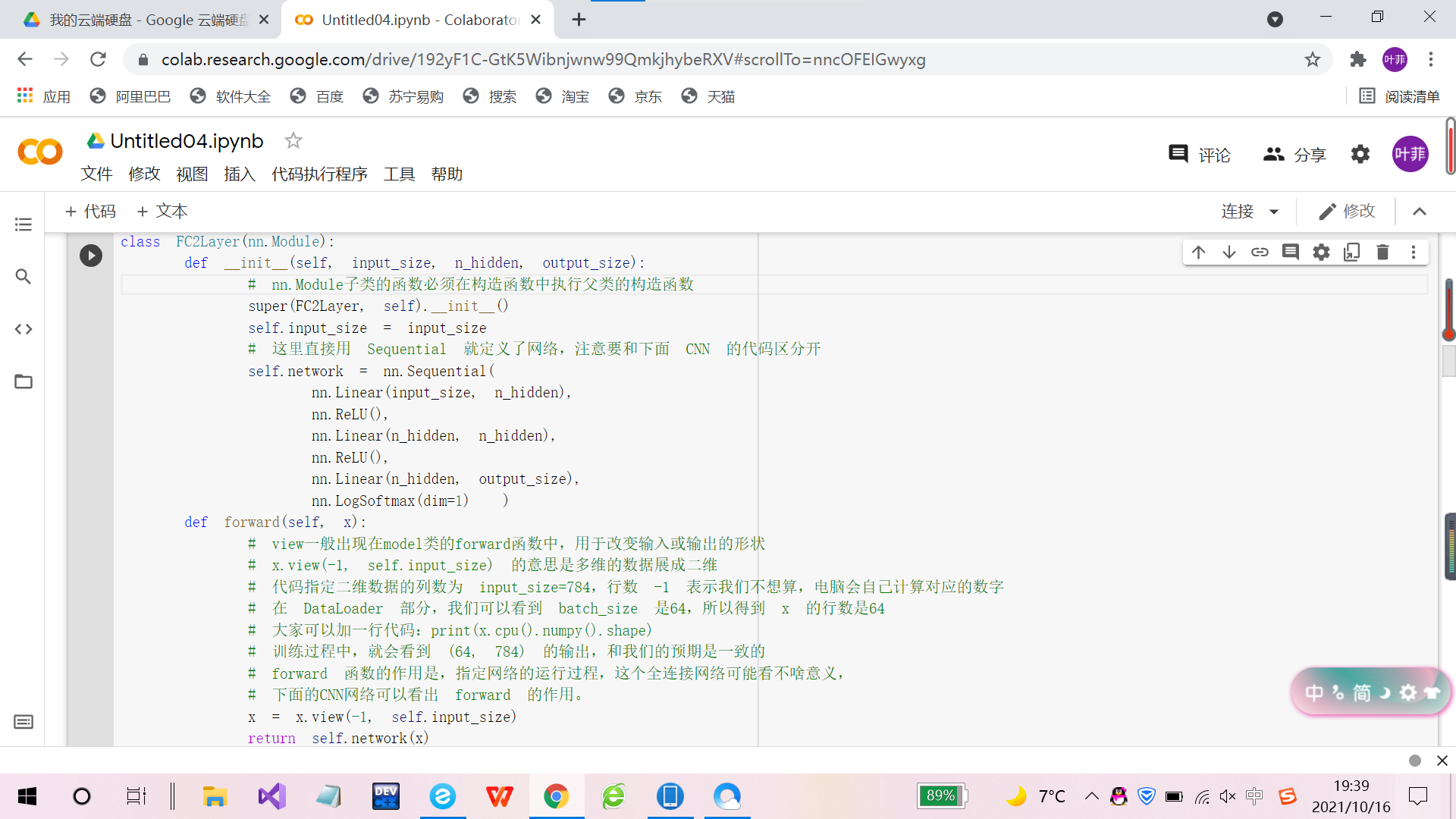Add a new cell with + 代码
The width and height of the screenshot is (1456, 819).
tap(91, 212)
